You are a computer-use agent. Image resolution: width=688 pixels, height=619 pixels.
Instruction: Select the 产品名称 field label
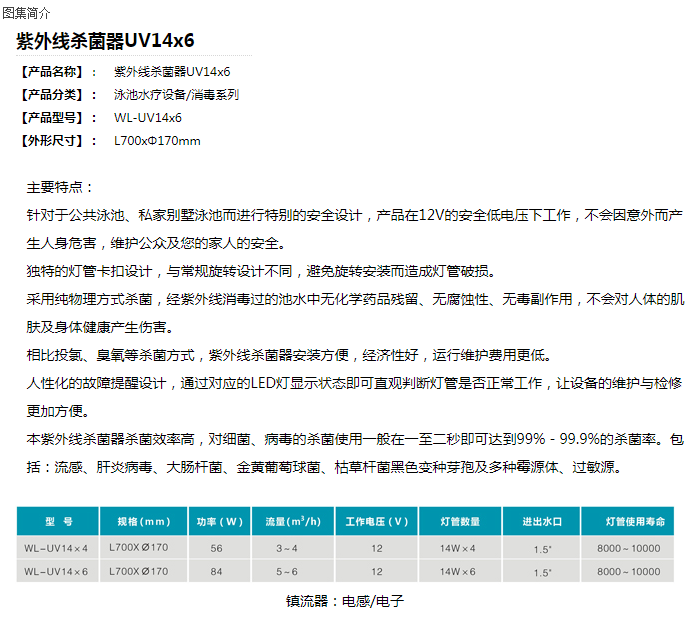pyautogui.click(x=53, y=72)
